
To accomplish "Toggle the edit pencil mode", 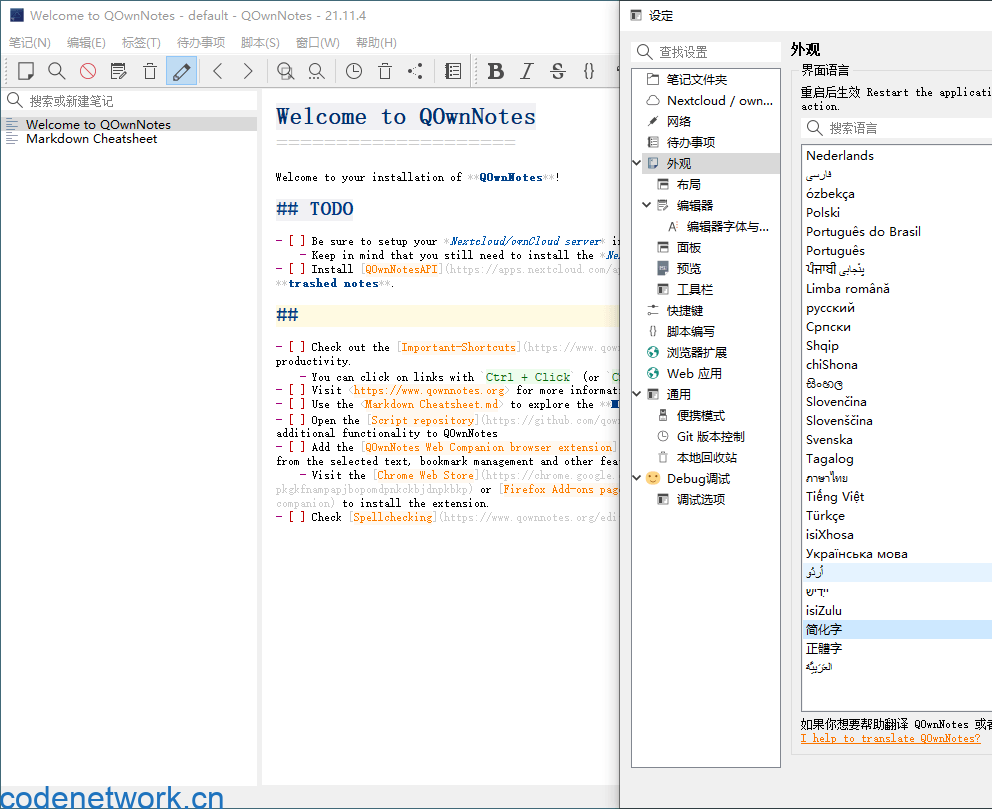I will [182, 71].
